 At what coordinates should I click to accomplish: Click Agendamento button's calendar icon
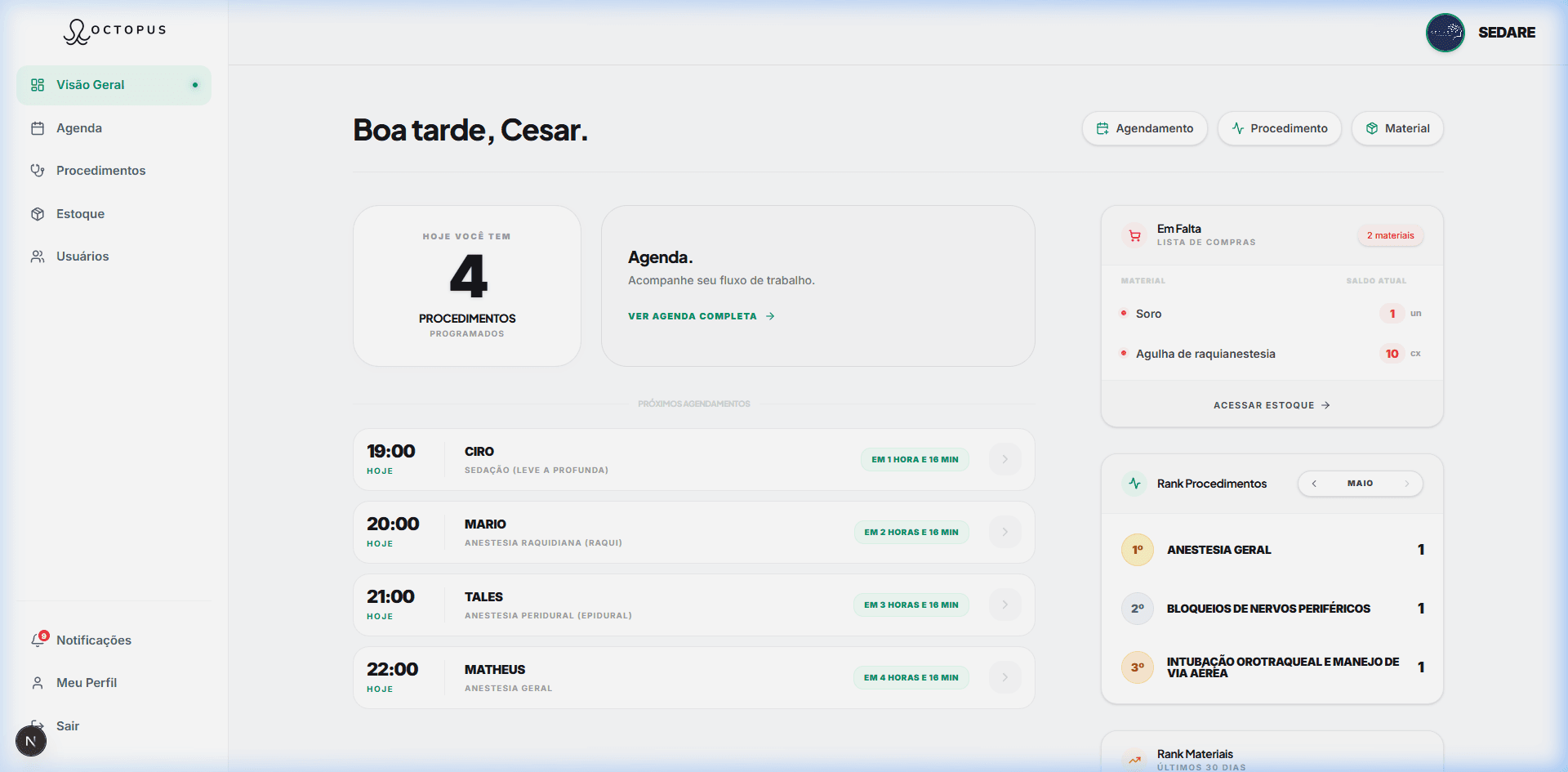1102,128
